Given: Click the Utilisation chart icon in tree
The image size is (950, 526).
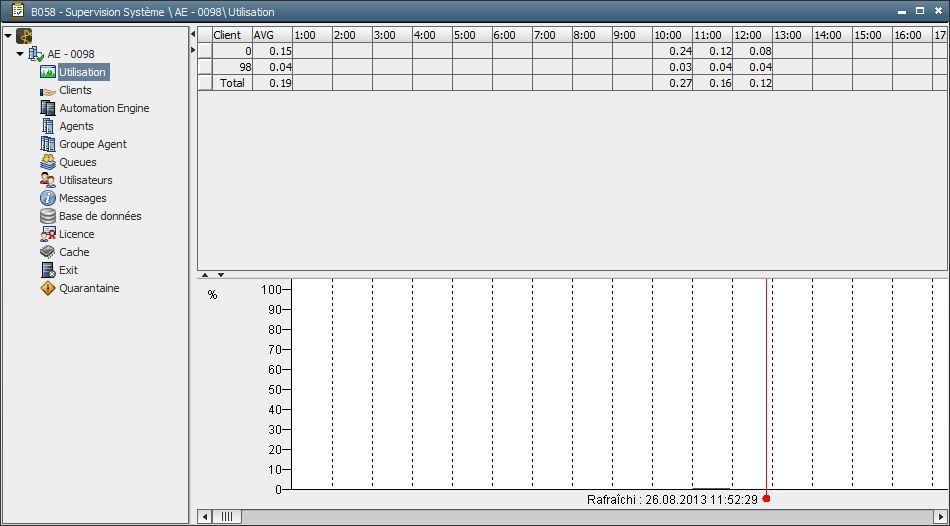Looking at the screenshot, I should (x=48, y=72).
